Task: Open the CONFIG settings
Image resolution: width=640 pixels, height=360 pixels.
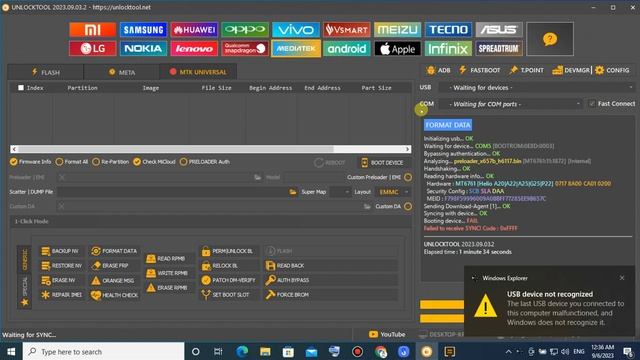Action: coord(612,70)
